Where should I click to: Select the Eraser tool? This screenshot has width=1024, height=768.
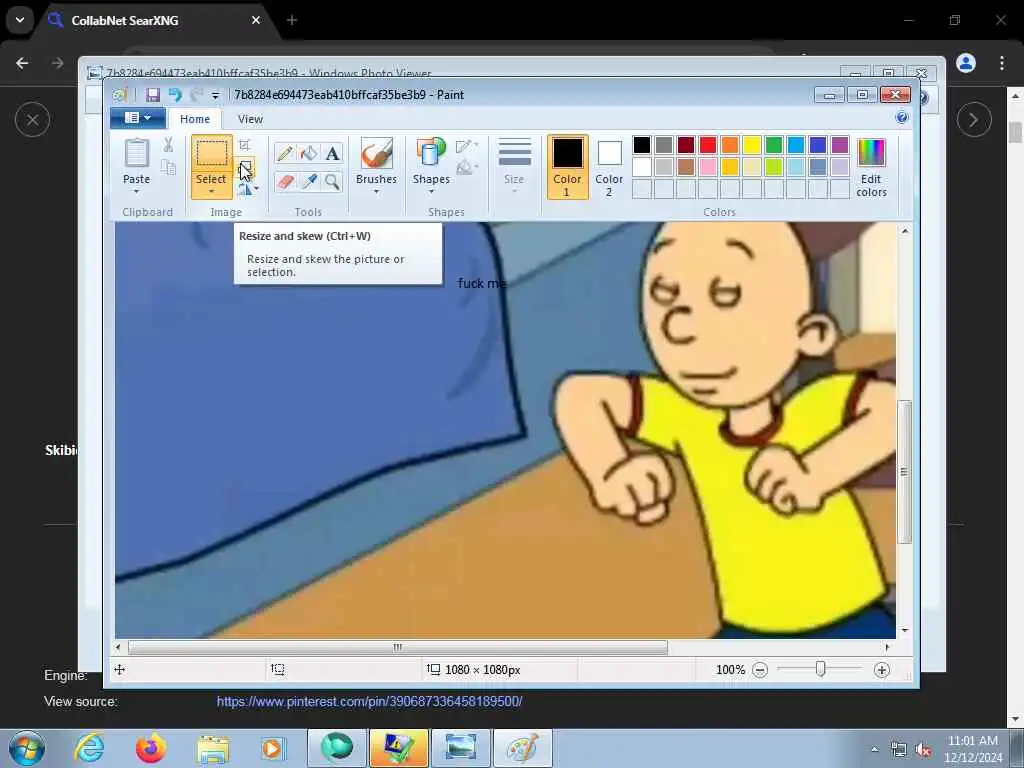point(285,181)
